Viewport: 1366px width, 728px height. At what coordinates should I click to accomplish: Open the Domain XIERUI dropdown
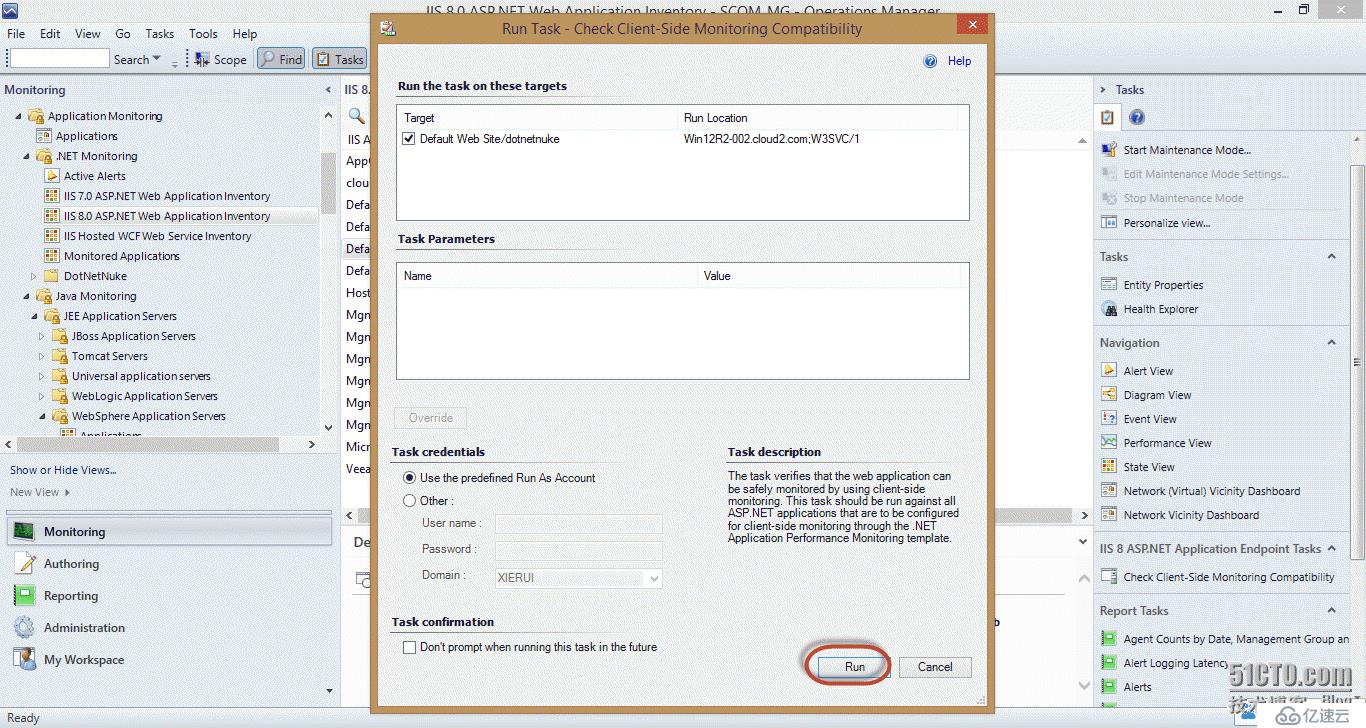tap(654, 578)
